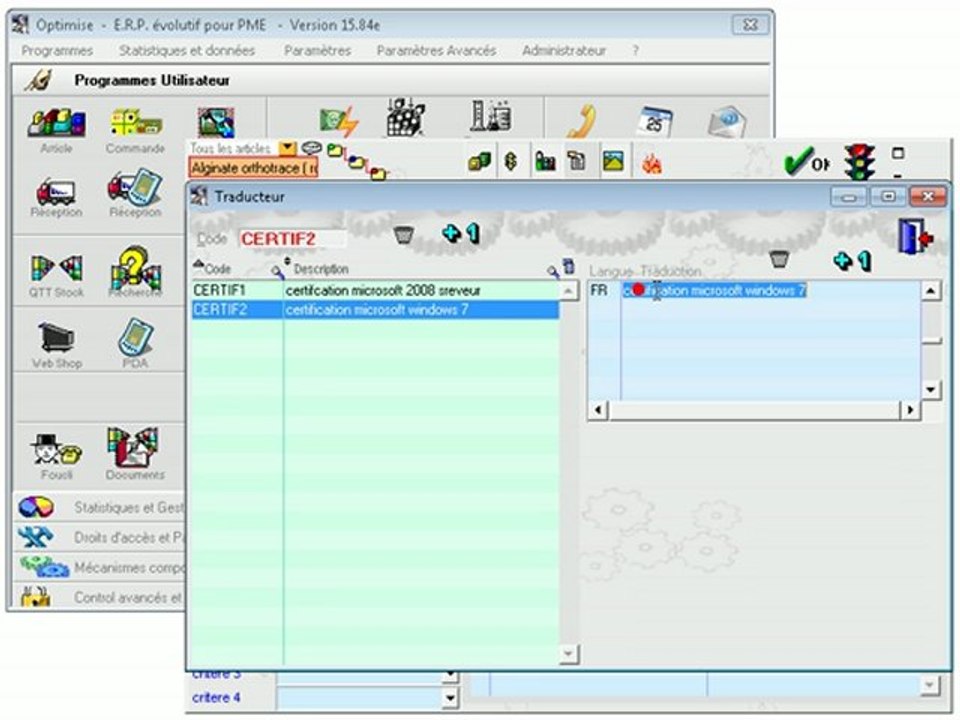Click the green cubes icon in toolbar
This screenshot has height=720, width=960.
pyautogui.click(x=479, y=162)
